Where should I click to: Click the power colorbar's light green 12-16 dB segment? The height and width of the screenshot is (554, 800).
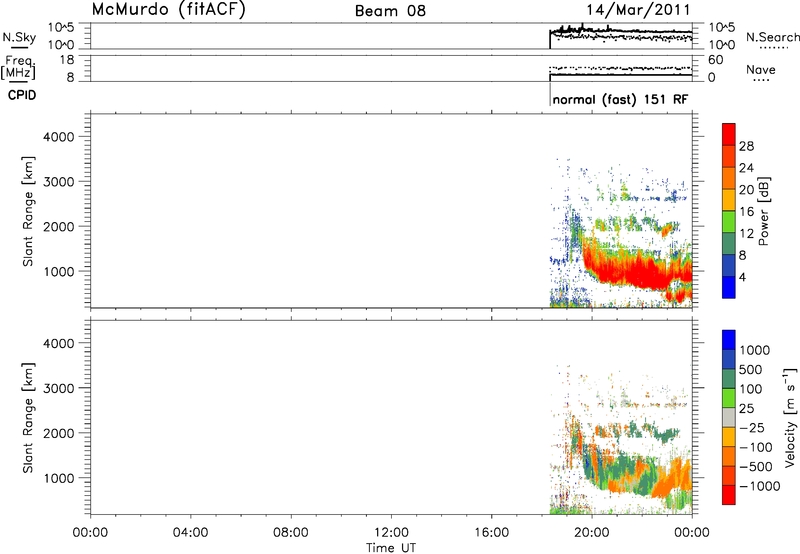[x=729, y=221]
